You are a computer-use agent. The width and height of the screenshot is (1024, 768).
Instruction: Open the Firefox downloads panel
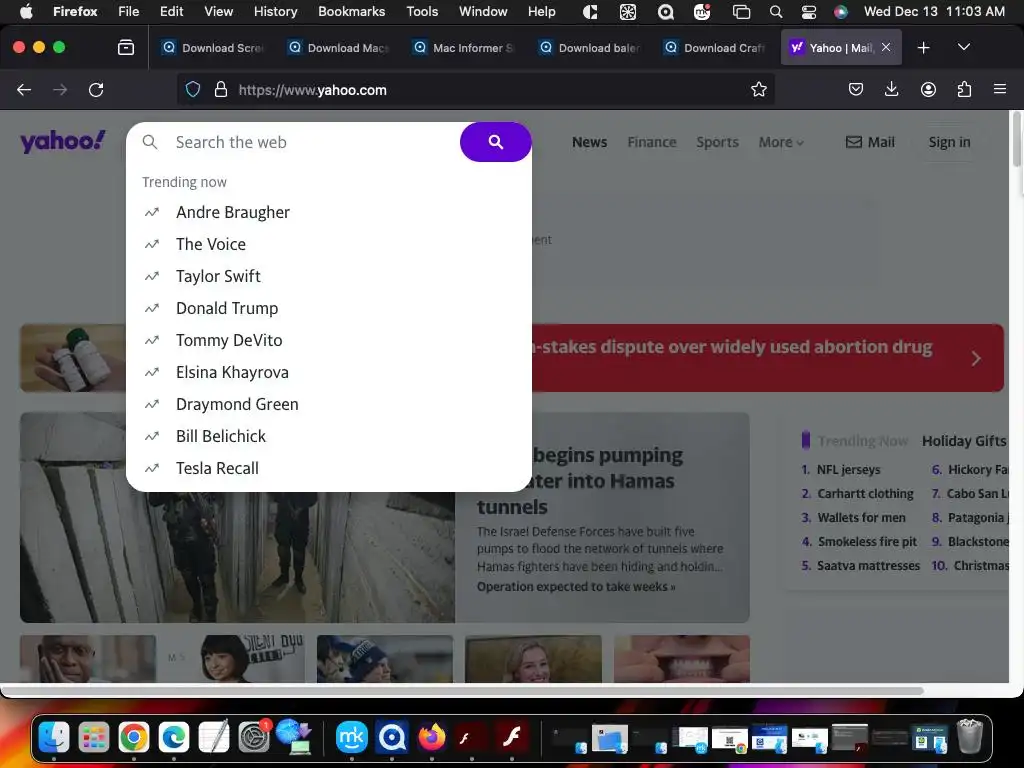(x=891, y=89)
